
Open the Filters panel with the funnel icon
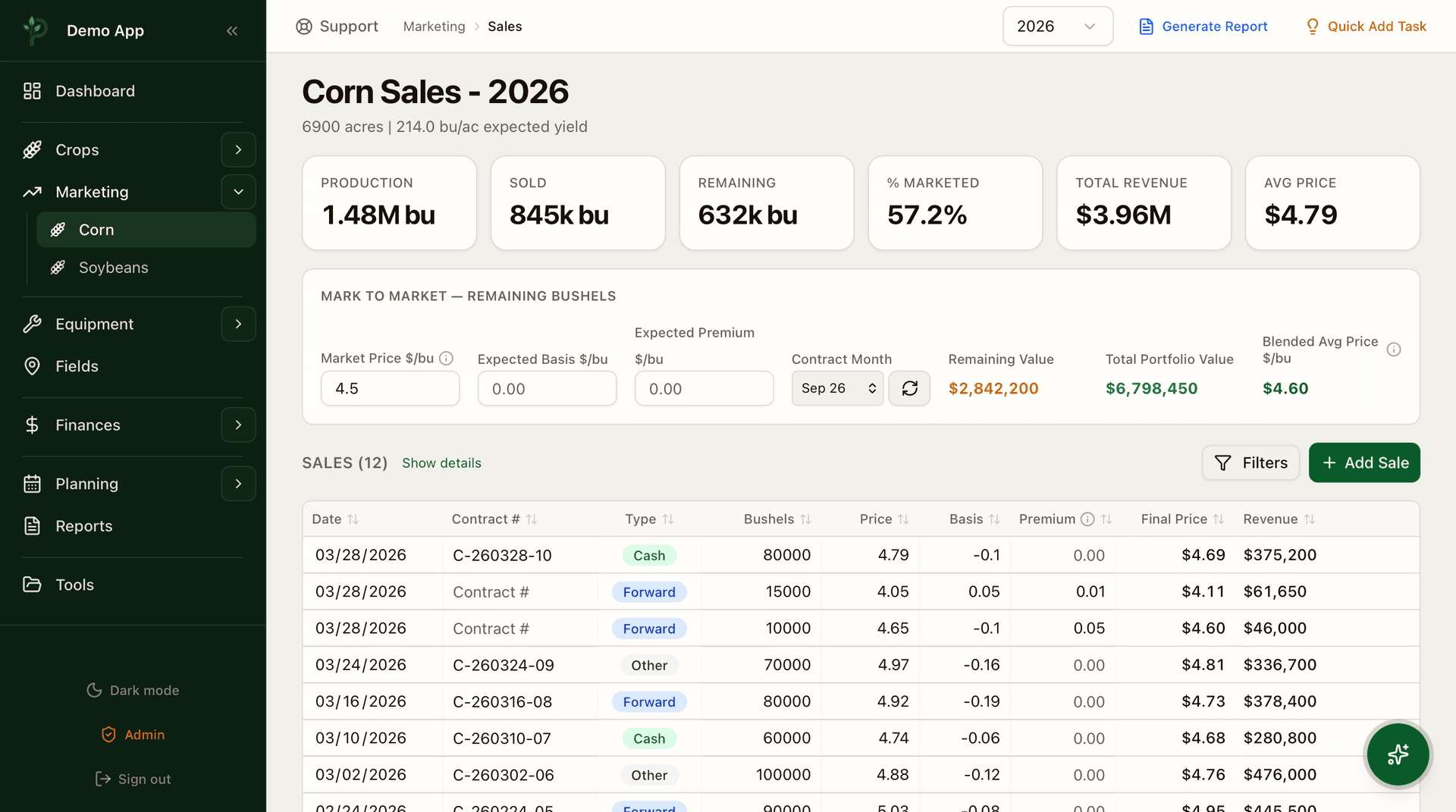(1222, 462)
